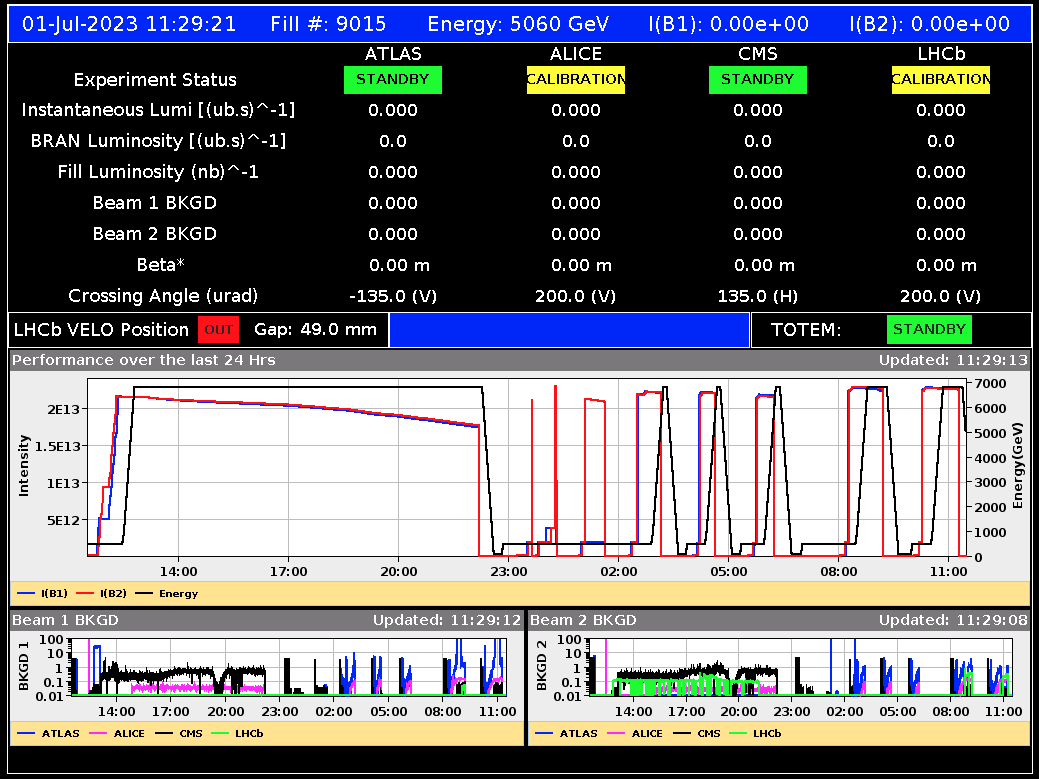
Task: Click performance chart "Updated: 11:29:13" stamp
Action: [x=953, y=360]
